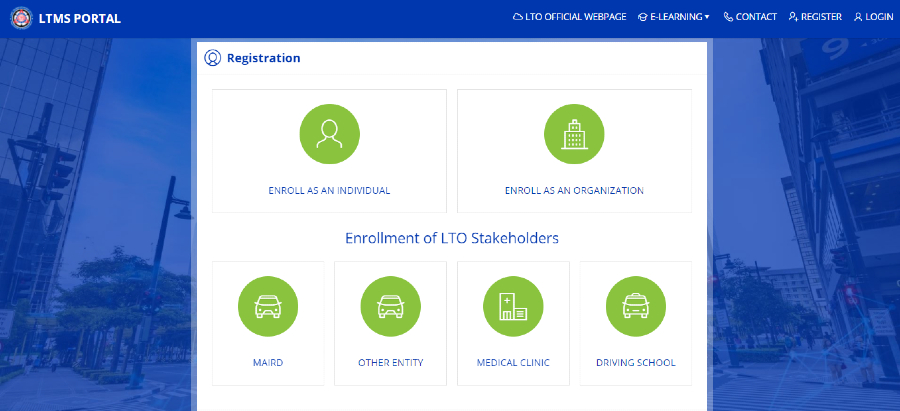Click the Enrollment of LTO Stakeholders heading
Viewport: 900px width, 411px height.
click(x=452, y=238)
